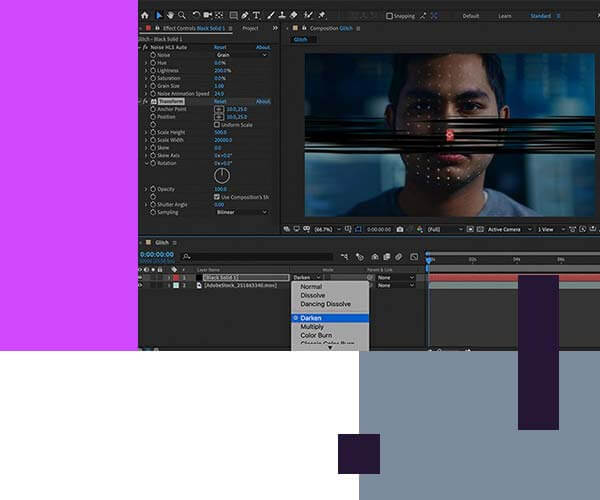600x500 pixels.
Task: Open the Black Solid 1 Darken mode dropdown
Action: tap(307, 277)
